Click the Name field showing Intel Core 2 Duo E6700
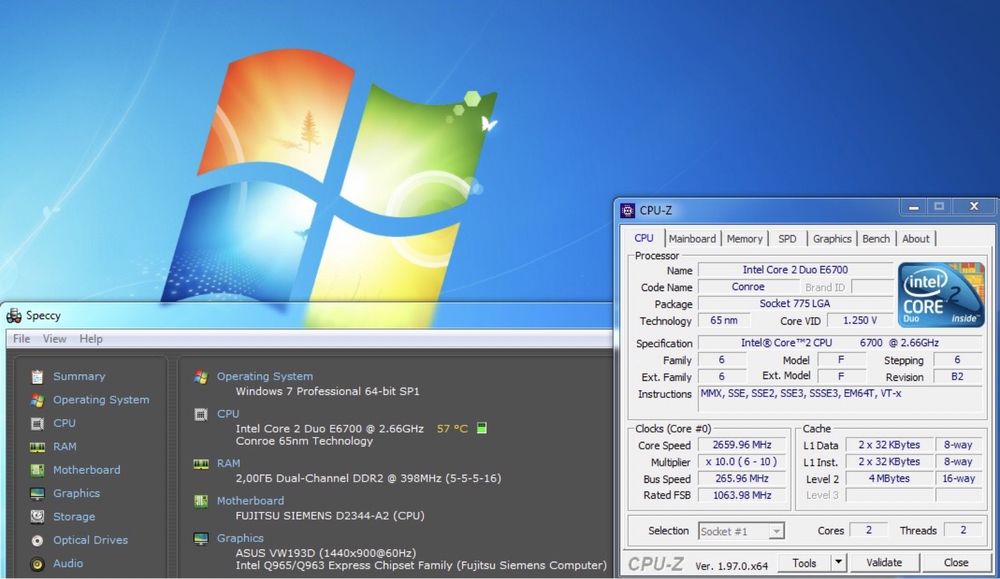The image size is (1000, 579). pos(795,270)
